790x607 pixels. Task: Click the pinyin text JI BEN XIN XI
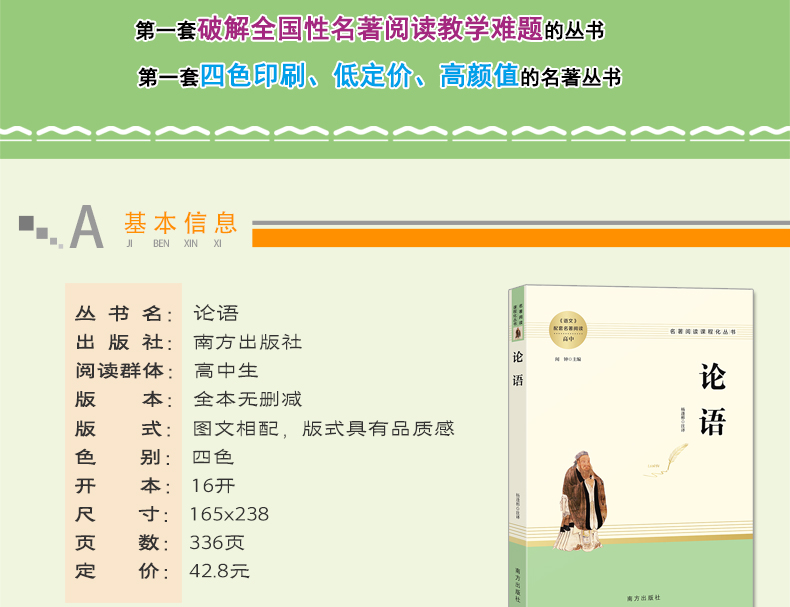(174, 244)
